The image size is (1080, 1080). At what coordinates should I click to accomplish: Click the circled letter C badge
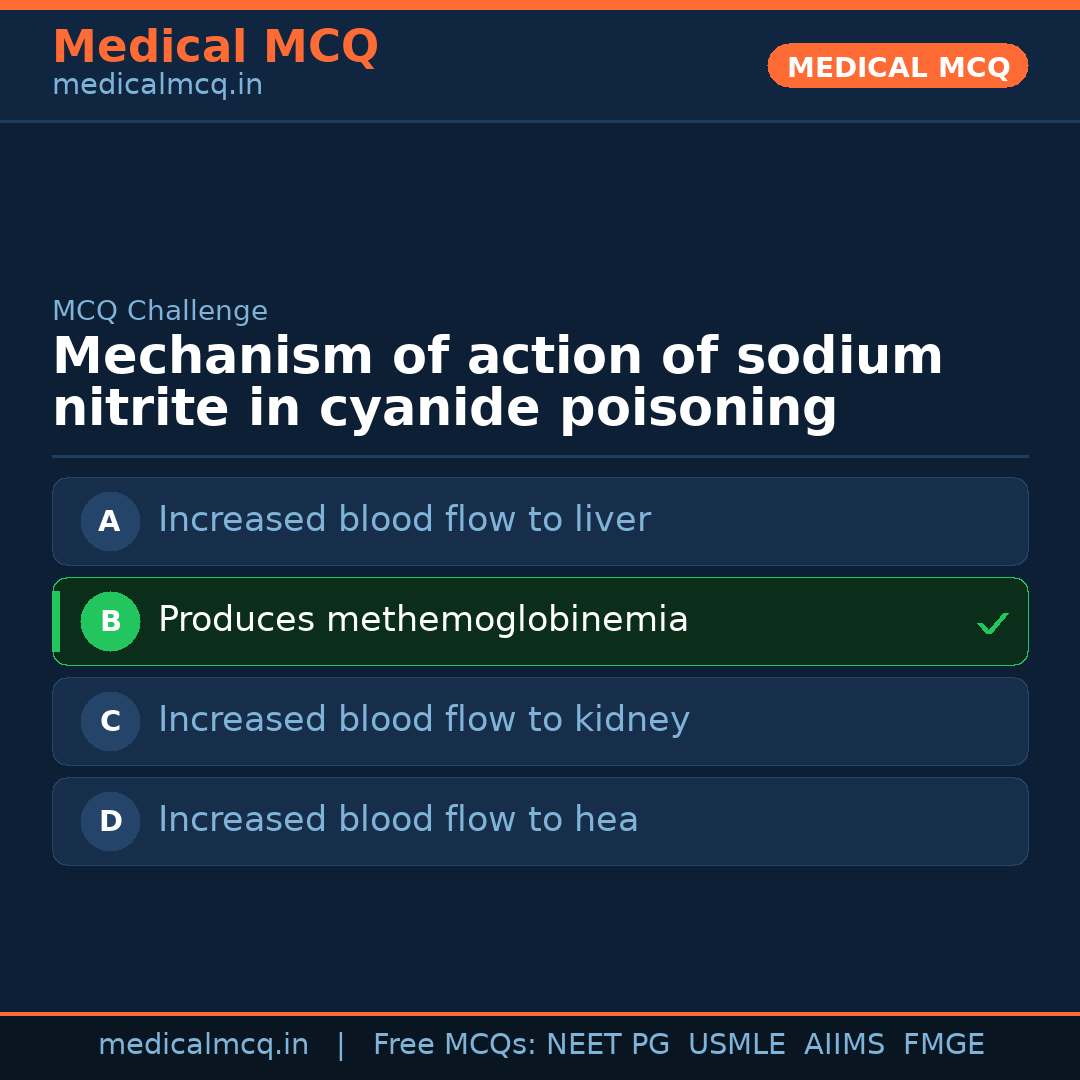(110, 721)
